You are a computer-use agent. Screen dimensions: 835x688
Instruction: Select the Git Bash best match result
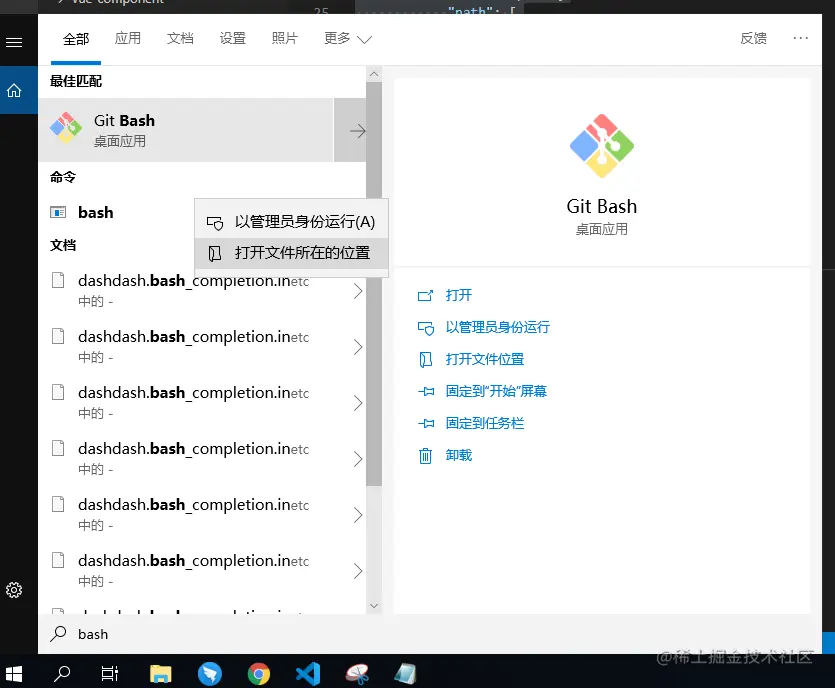(186, 130)
